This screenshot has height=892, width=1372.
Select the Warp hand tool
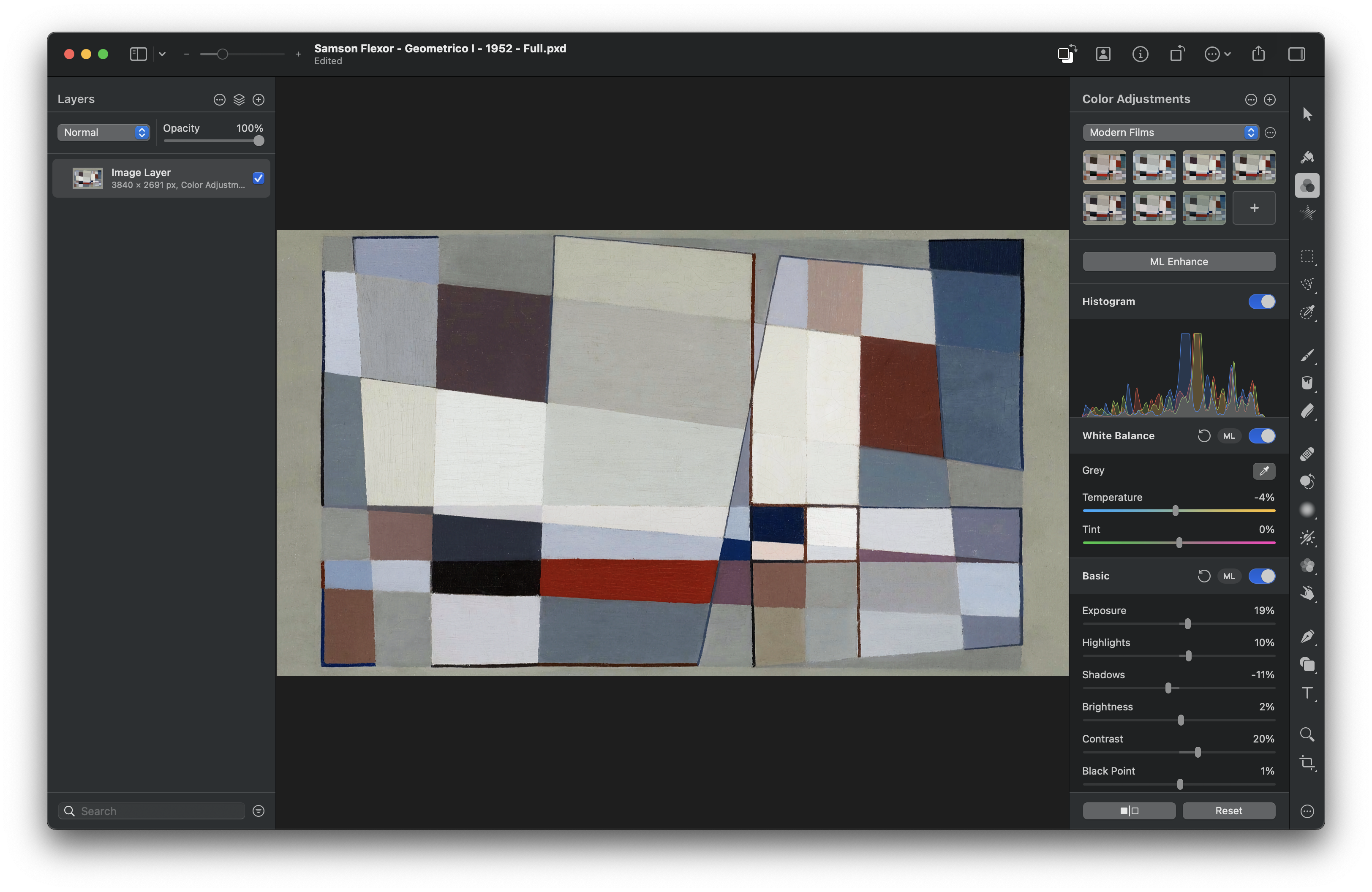[1307, 594]
